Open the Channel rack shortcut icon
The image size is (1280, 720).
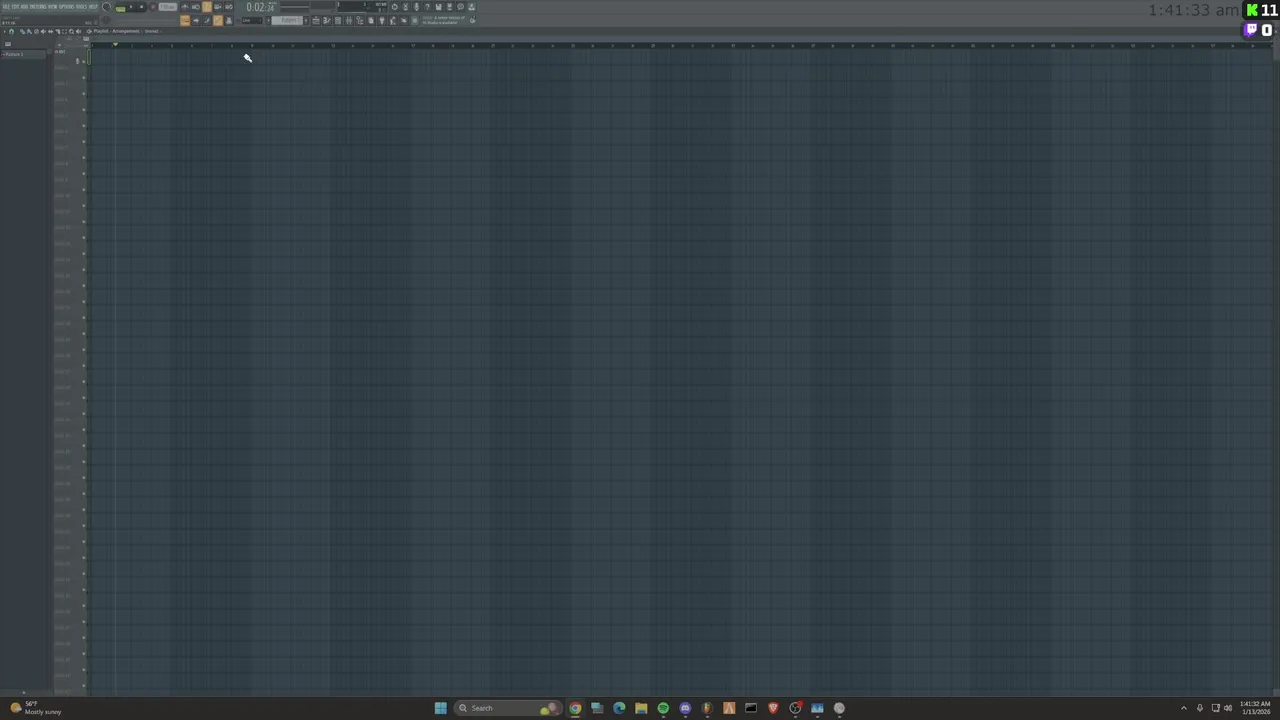337,20
